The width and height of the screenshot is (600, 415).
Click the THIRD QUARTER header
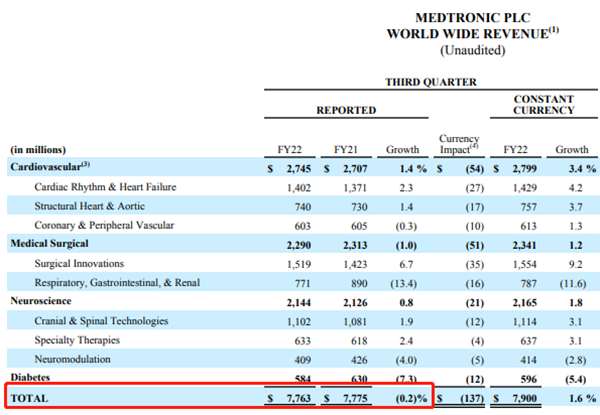click(430, 82)
